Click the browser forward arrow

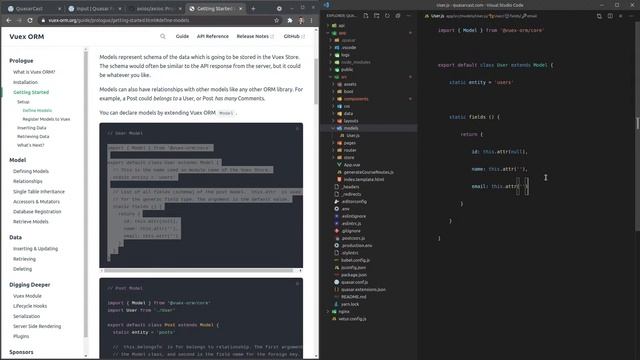pyautogui.click(x=19, y=20)
